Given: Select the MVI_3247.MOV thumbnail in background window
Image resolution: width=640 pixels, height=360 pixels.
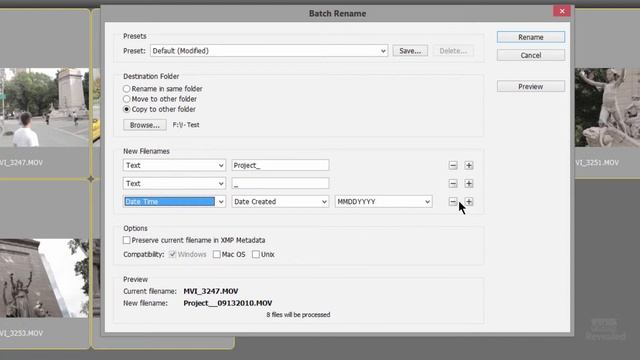Looking at the screenshot, I should (x=44, y=107).
